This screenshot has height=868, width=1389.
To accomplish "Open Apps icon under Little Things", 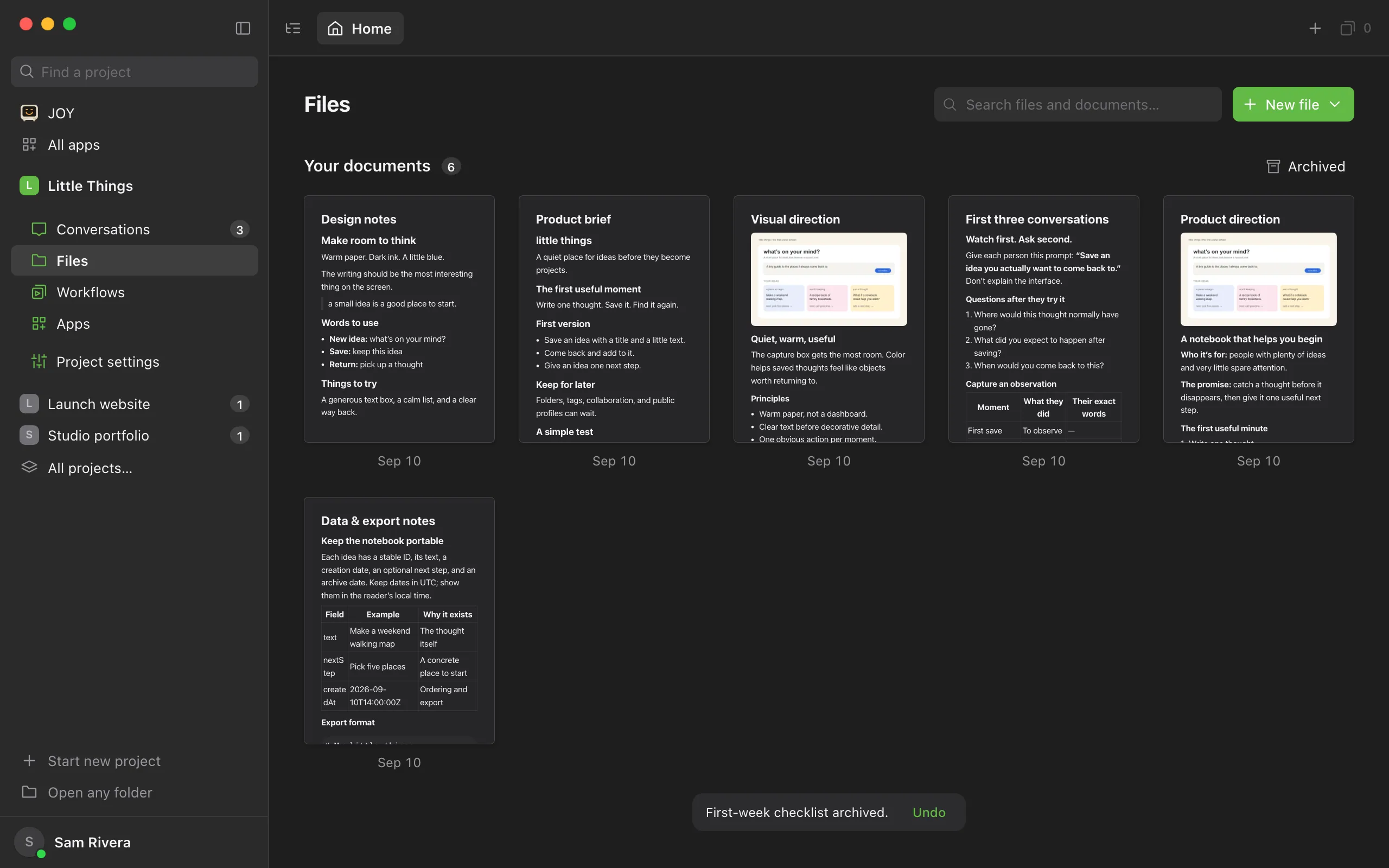I will (x=39, y=324).
